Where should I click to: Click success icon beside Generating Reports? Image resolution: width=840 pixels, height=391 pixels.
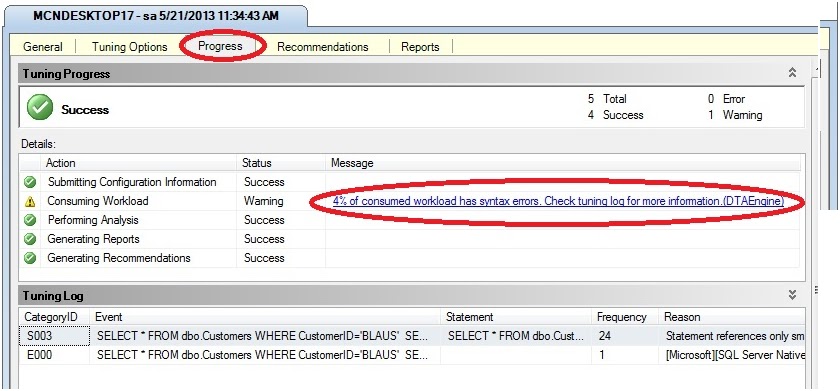30,239
